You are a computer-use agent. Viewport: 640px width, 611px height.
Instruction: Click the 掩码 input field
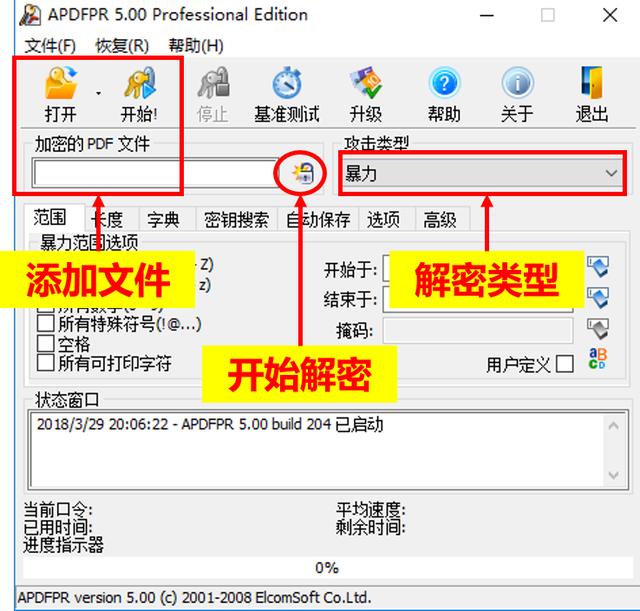coord(478,331)
